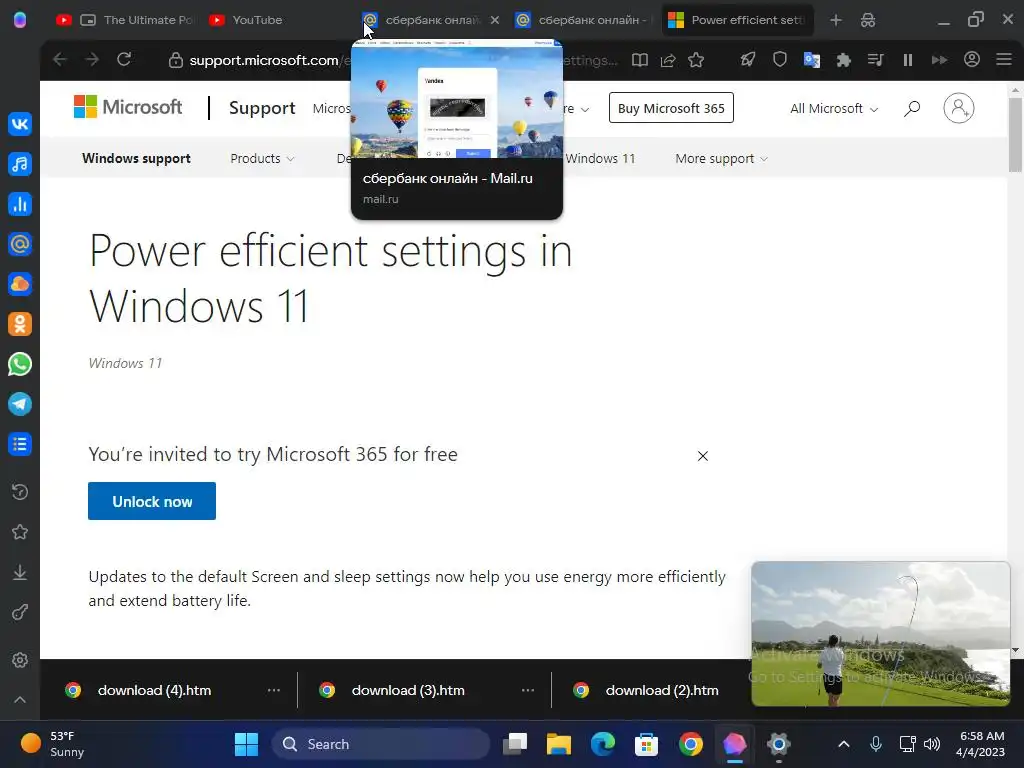Open the Odnoklassniki sidebar icon
The height and width of the screenshot is (768, 1024).
pyautogui.click(x=20, y=324)
